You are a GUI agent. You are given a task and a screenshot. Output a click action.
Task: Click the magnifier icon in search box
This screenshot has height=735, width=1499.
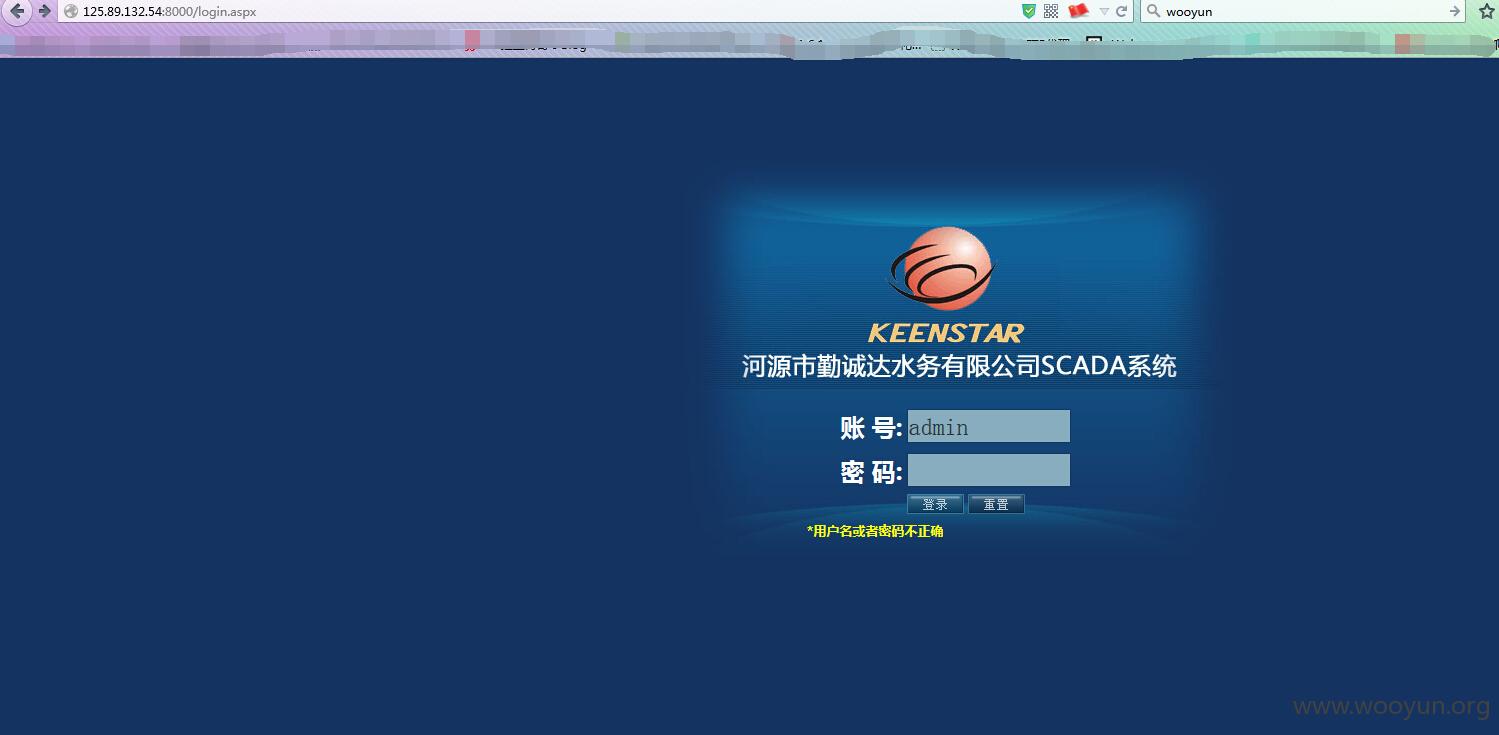click(1153, 12)
